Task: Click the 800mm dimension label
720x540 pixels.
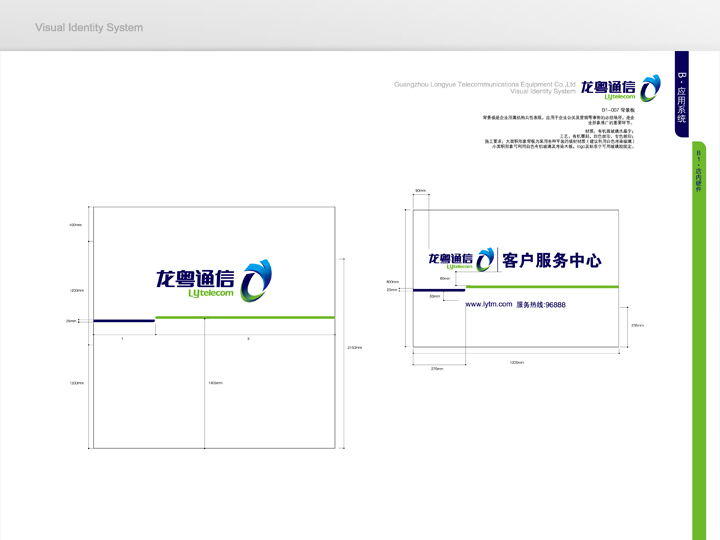Action: (x=392, y=281)
